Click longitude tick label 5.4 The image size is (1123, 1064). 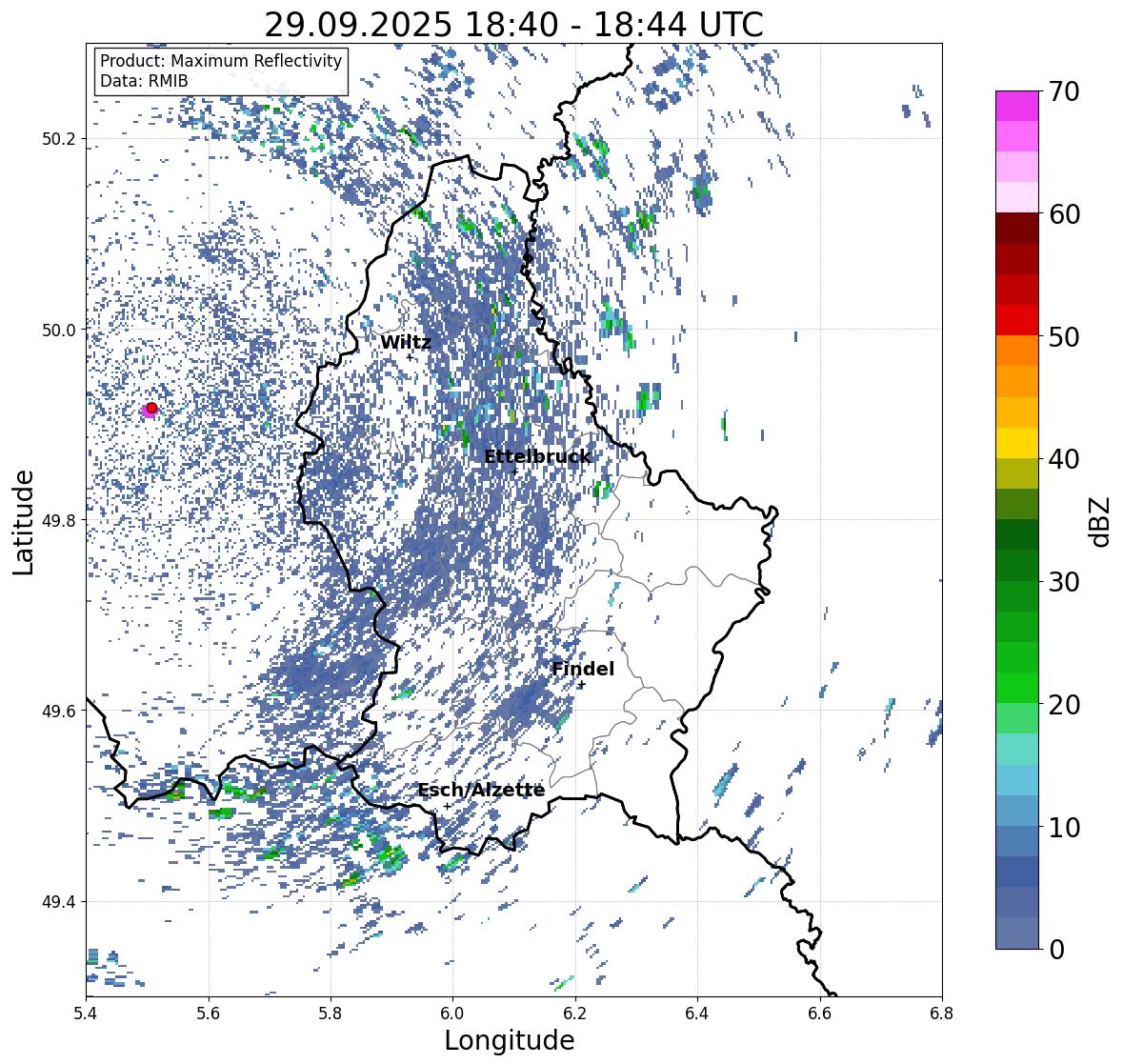pyautogui.click(x=86, y=1013)
